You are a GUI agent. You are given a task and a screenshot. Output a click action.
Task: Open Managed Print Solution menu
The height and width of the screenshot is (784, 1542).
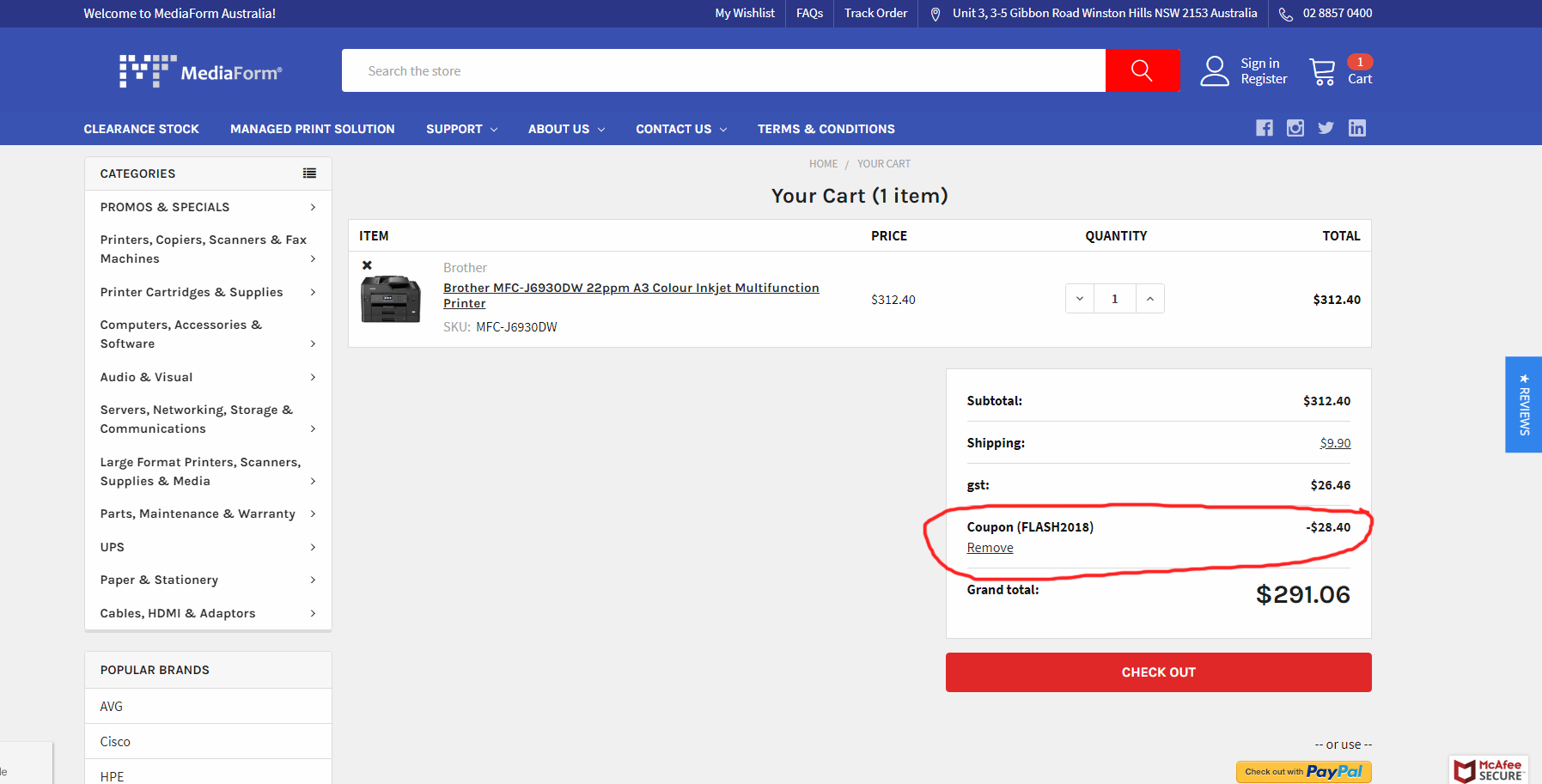click(x=313, y=129)
